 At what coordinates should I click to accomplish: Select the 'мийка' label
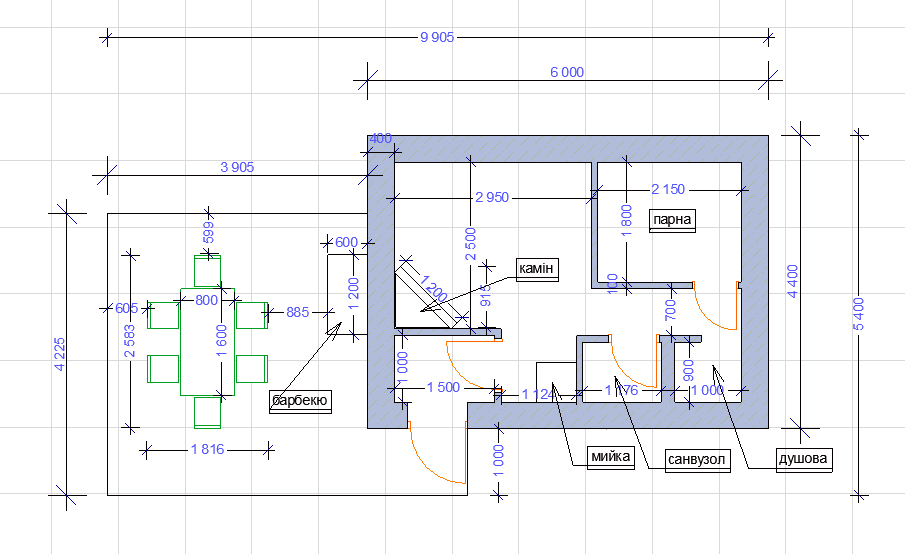click(x=611, y=457)
